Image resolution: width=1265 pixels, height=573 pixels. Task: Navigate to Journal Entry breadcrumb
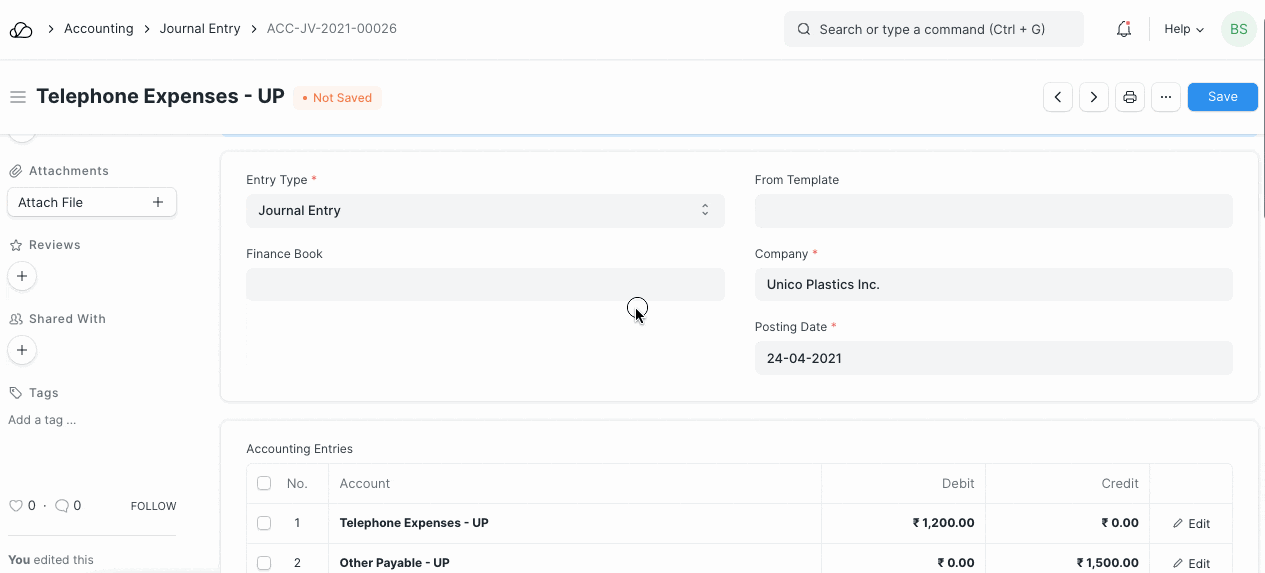coord(200,29)
